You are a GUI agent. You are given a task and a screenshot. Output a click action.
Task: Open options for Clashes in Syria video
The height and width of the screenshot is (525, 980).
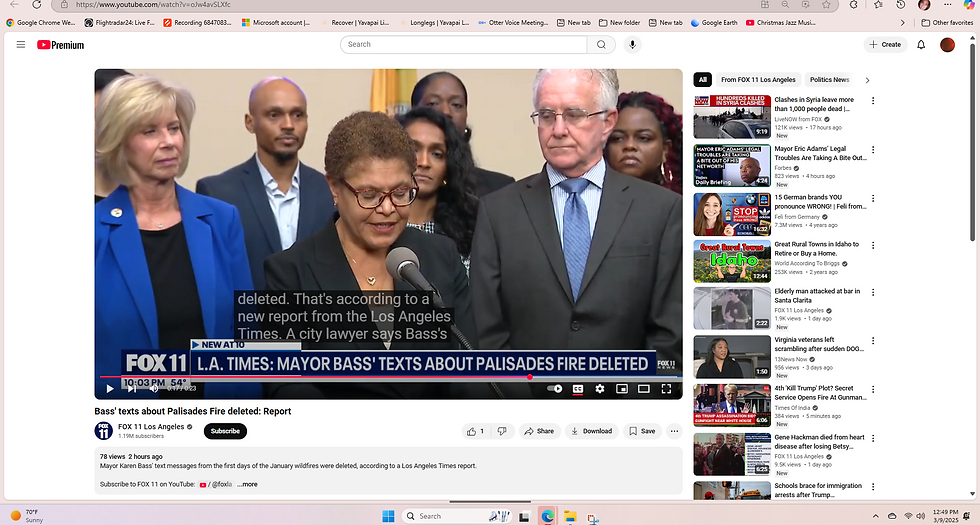click(x=872, y=101)
